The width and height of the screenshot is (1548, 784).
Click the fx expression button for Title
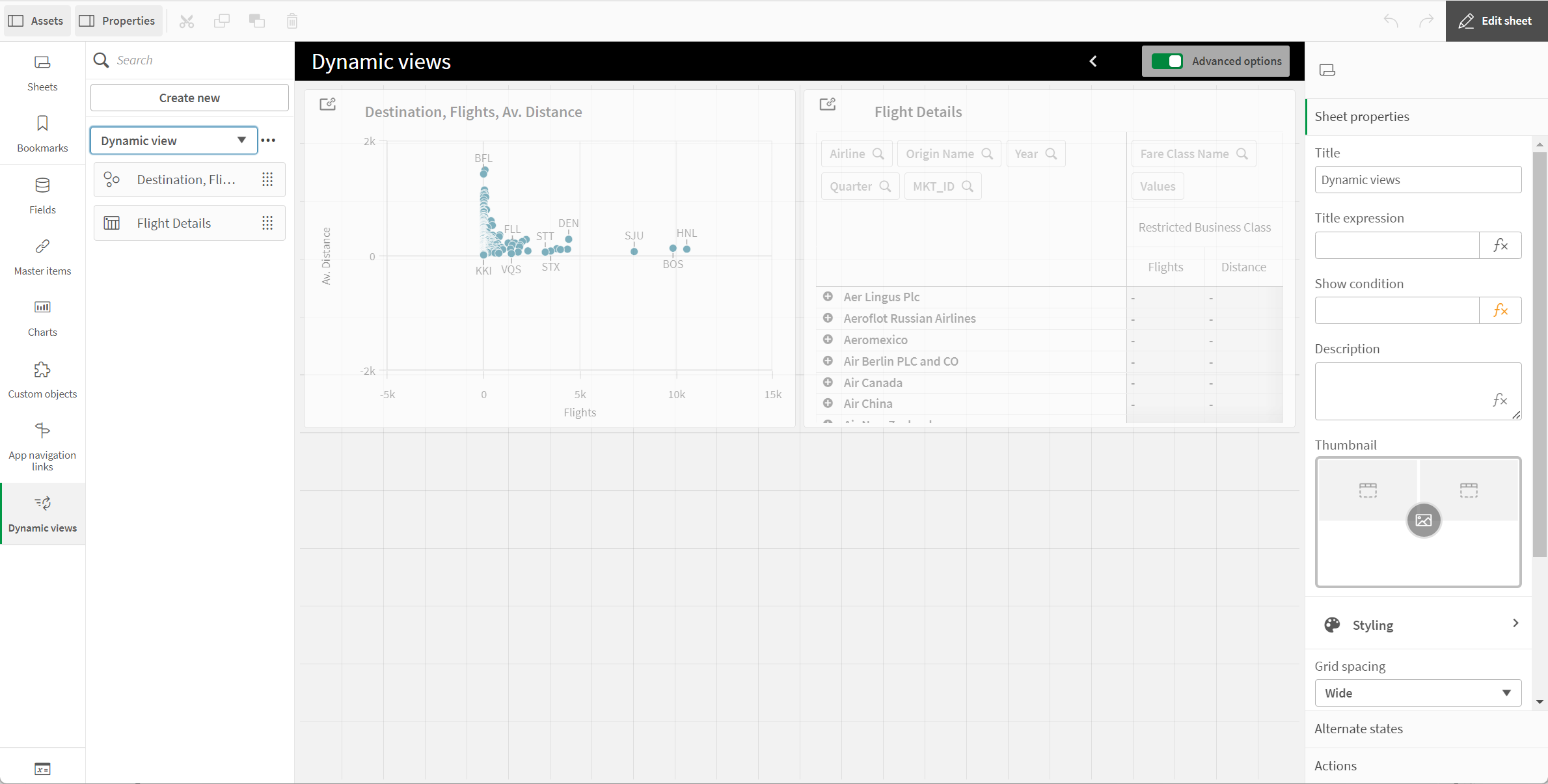(x=1500, y=244)
